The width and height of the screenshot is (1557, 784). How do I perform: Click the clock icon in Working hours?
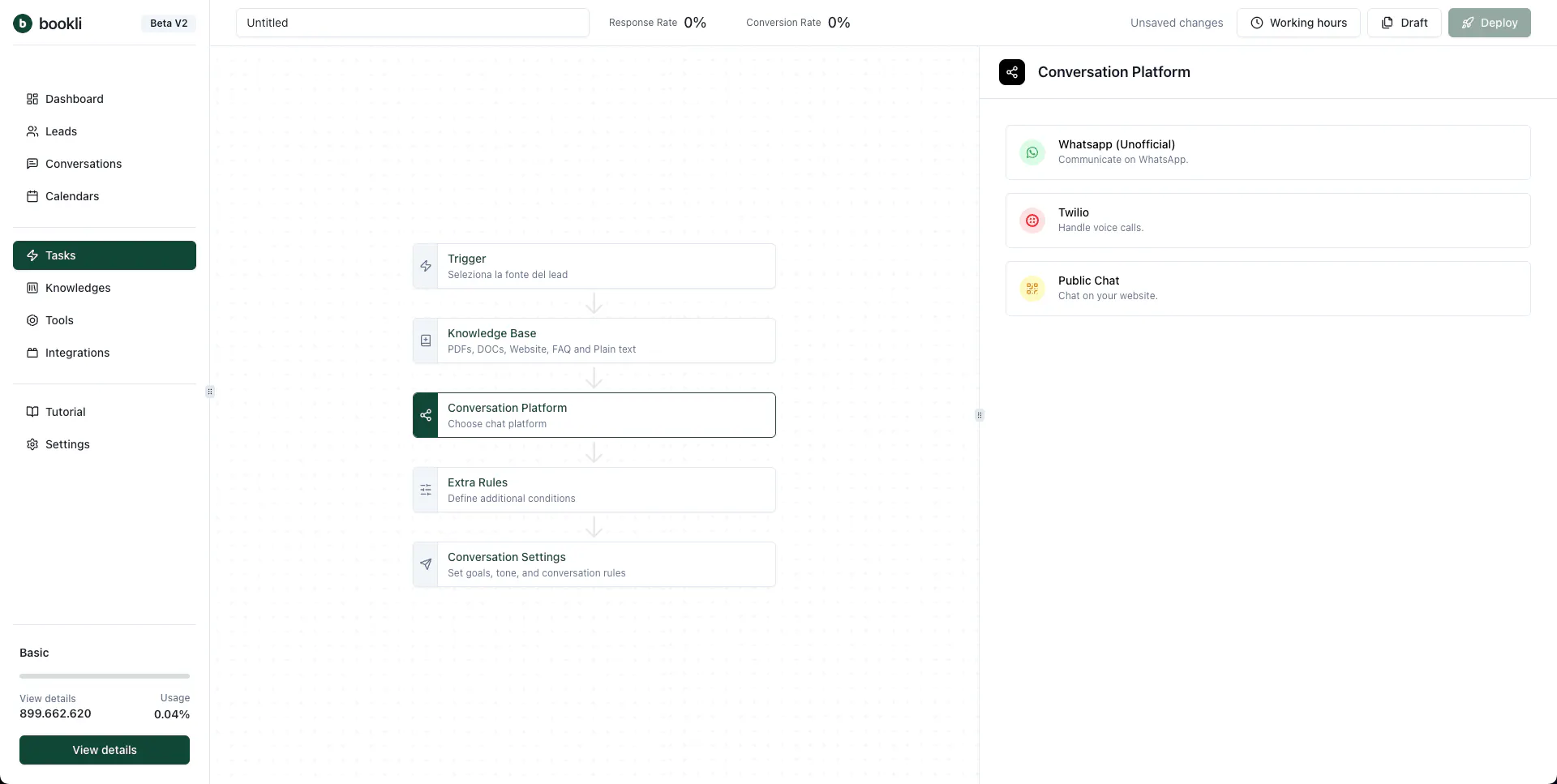coord(1257,23)
